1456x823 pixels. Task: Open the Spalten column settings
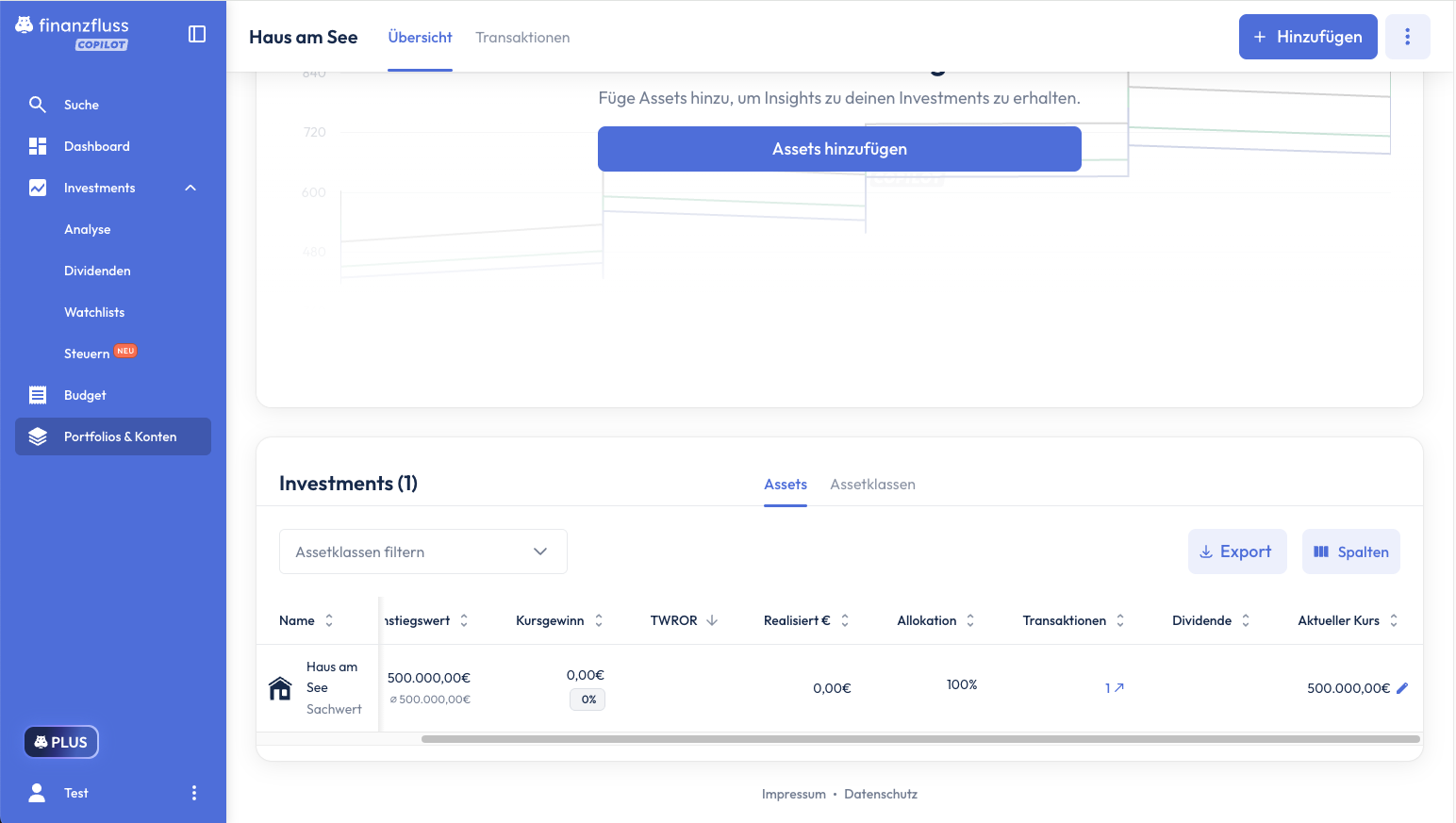pyautogui.click(x=1350, y=551)
